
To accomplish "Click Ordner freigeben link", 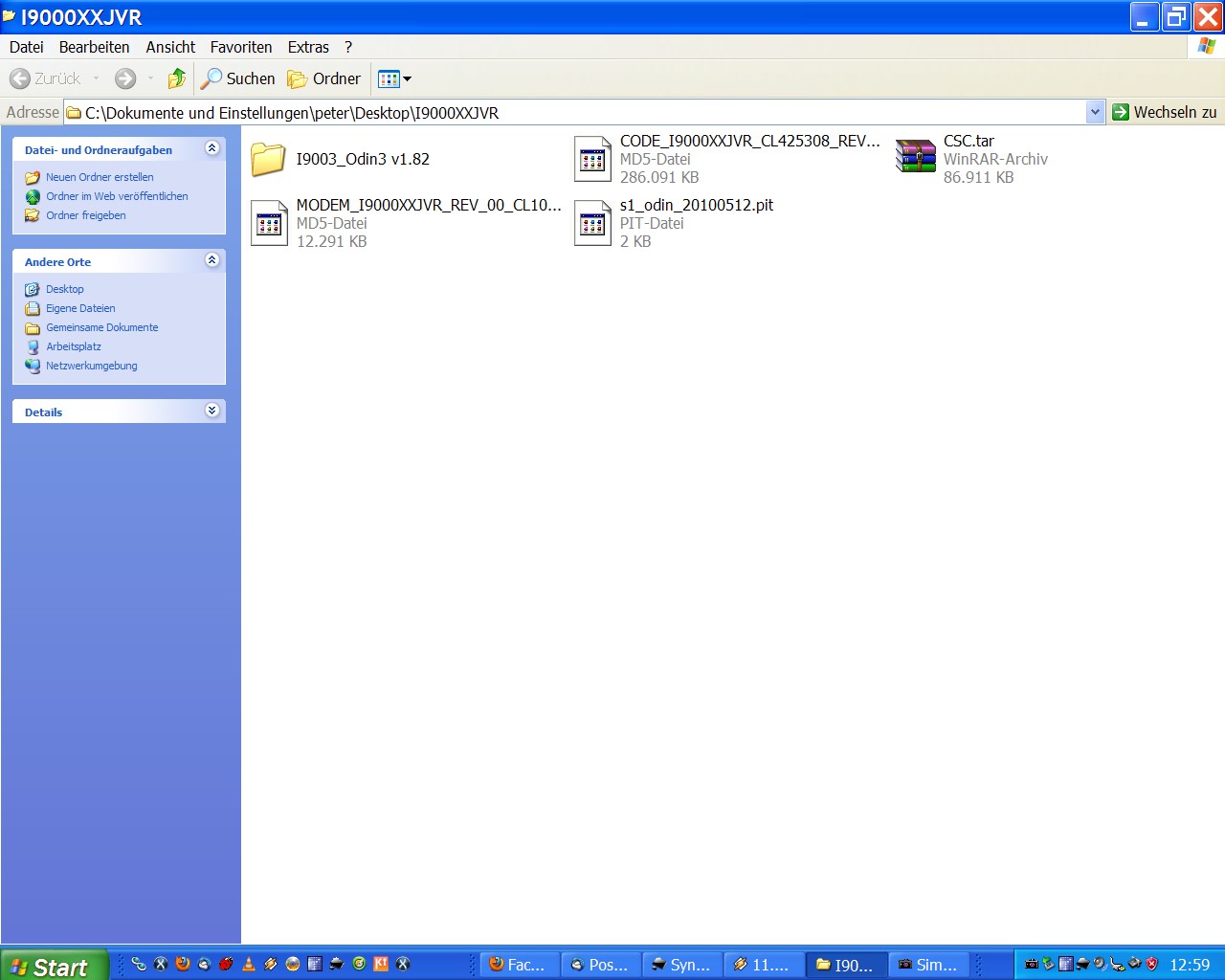I will pos(86,215).
